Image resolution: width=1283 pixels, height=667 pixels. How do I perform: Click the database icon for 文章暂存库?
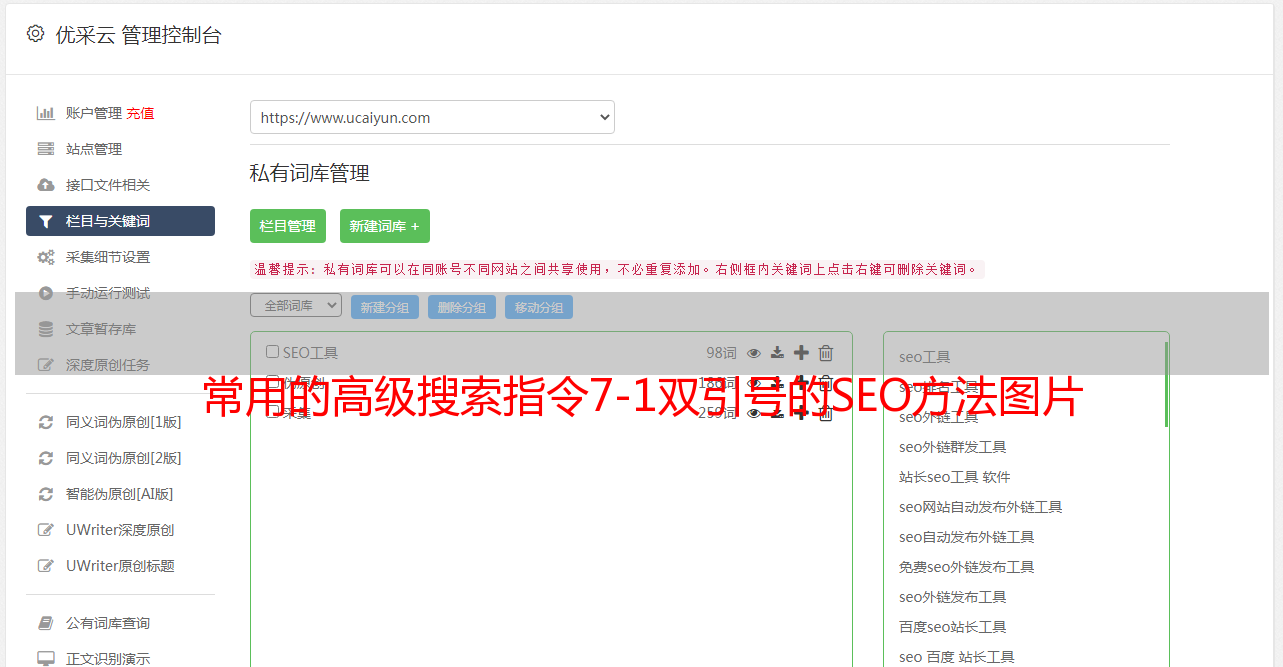pos(46,329)
